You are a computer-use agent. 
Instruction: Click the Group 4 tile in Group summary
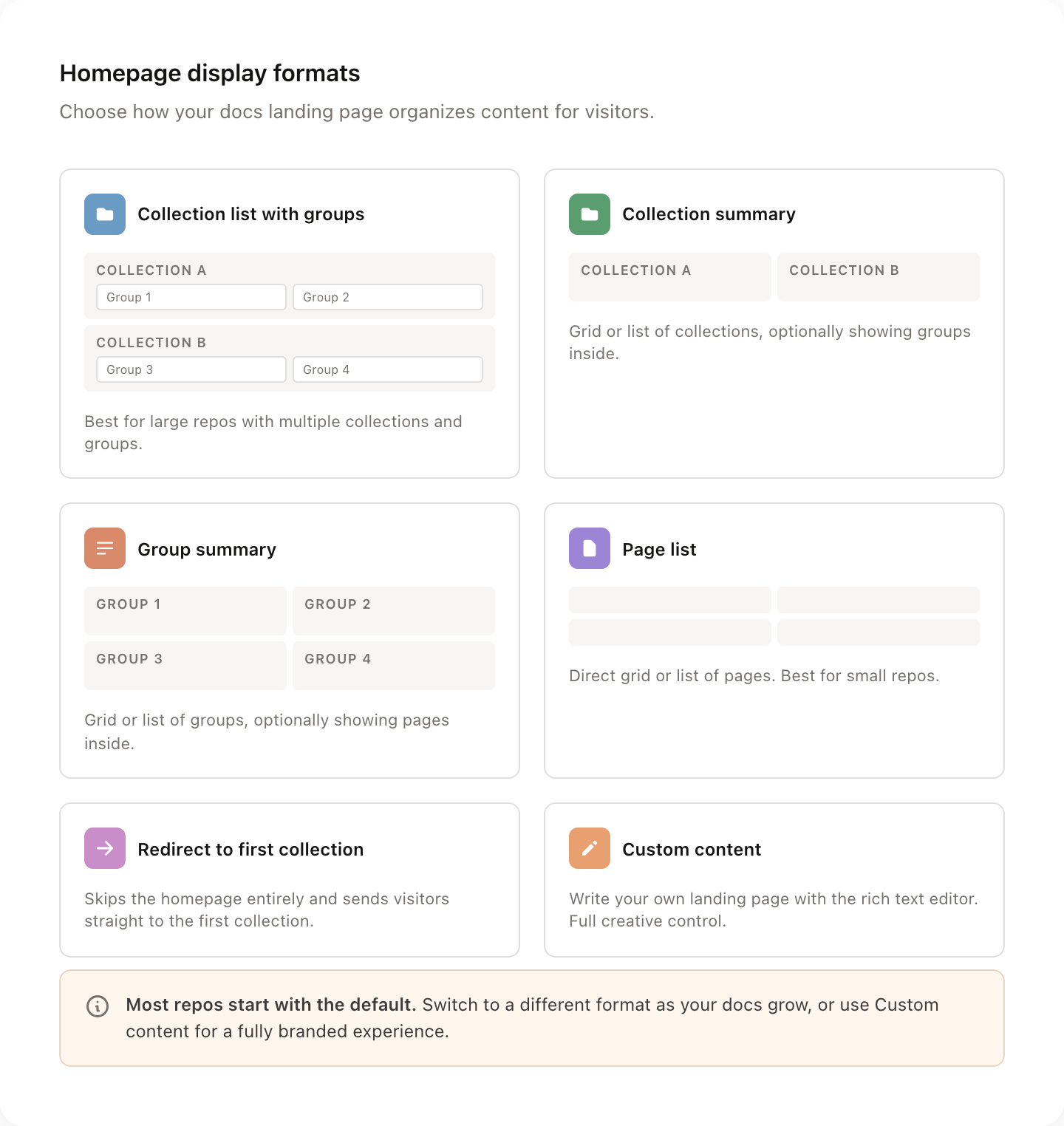click(x=393, y=665)
